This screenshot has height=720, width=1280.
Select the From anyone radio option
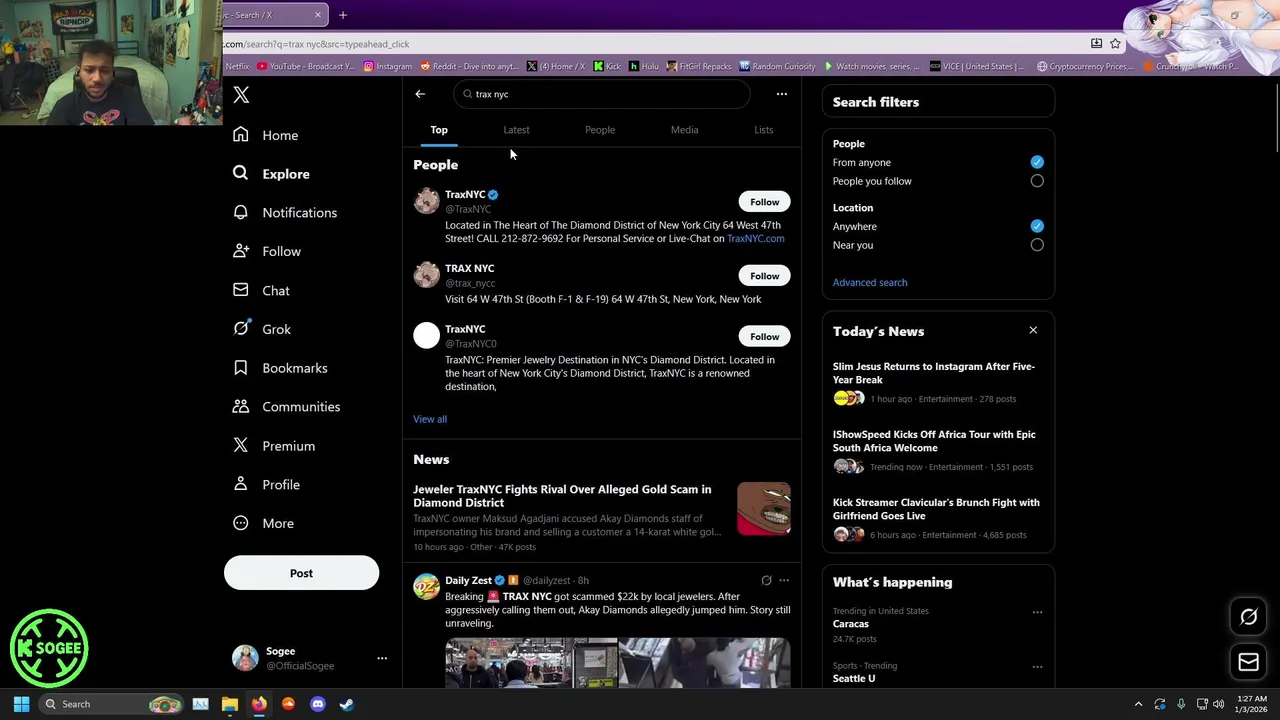point(1037,162)
